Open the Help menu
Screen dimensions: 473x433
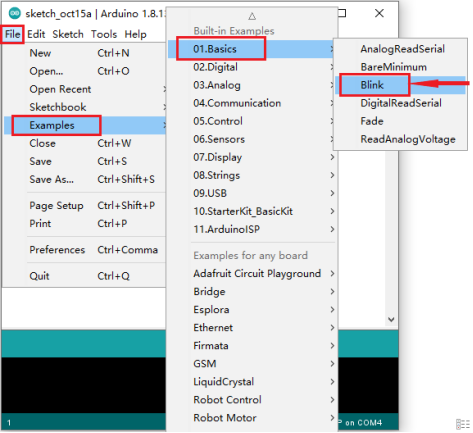pyautogui.click(x=135, y=34)
